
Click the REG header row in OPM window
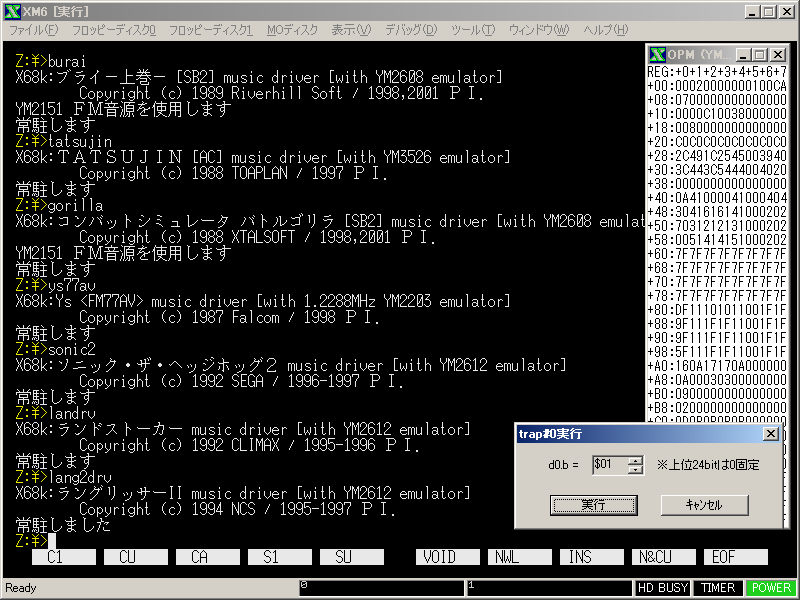[x=717, y=72]
